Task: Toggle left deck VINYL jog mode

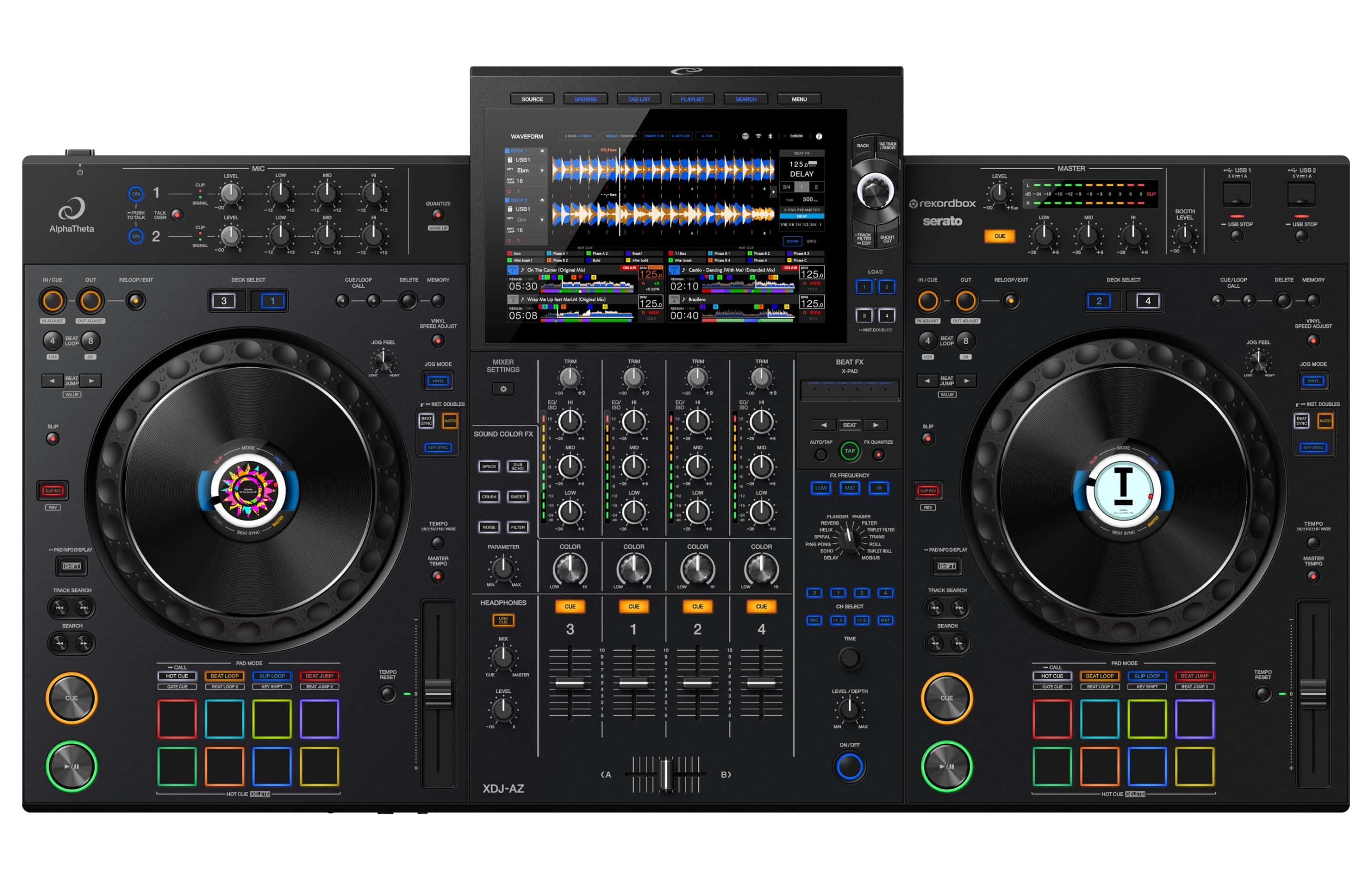Action: pyautogui.click(x=438, y=380)
